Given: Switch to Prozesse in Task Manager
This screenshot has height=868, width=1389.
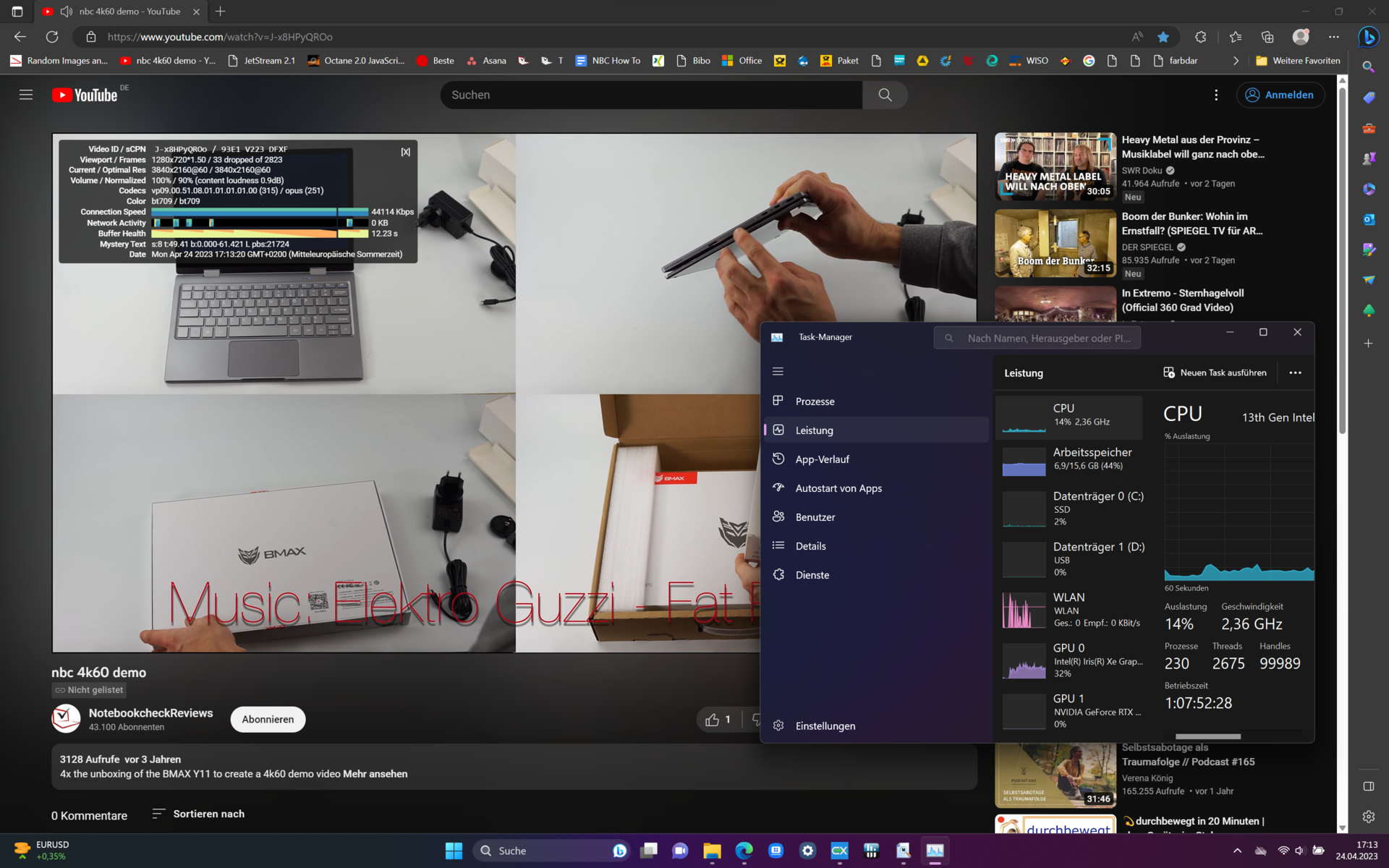Looking at the screenshot, I should click(815, 401).
